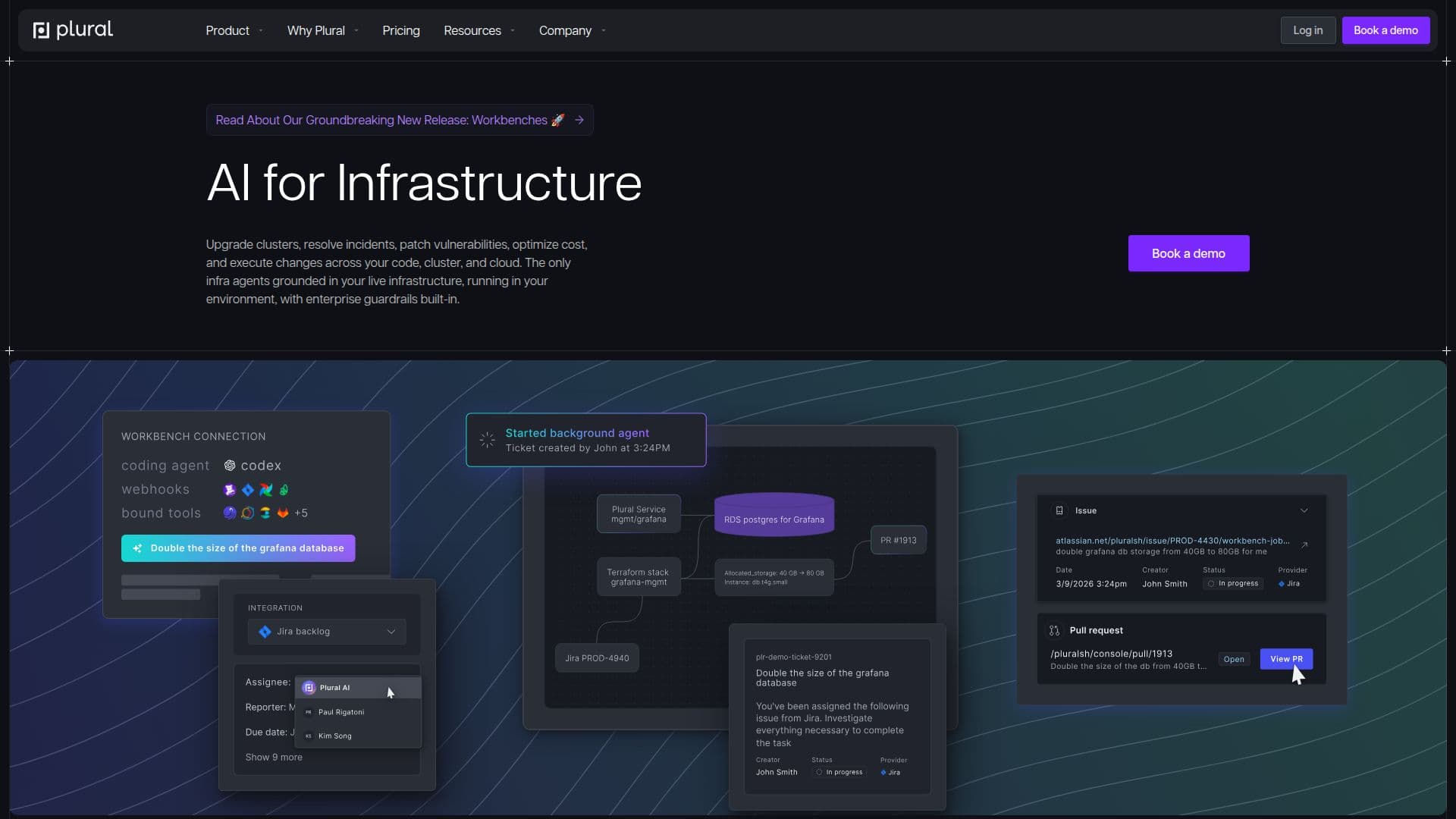1456x819 pixels.
Task: Click the Allocated_storage 40 GB to 80 GB node
Action: point(774,577)
